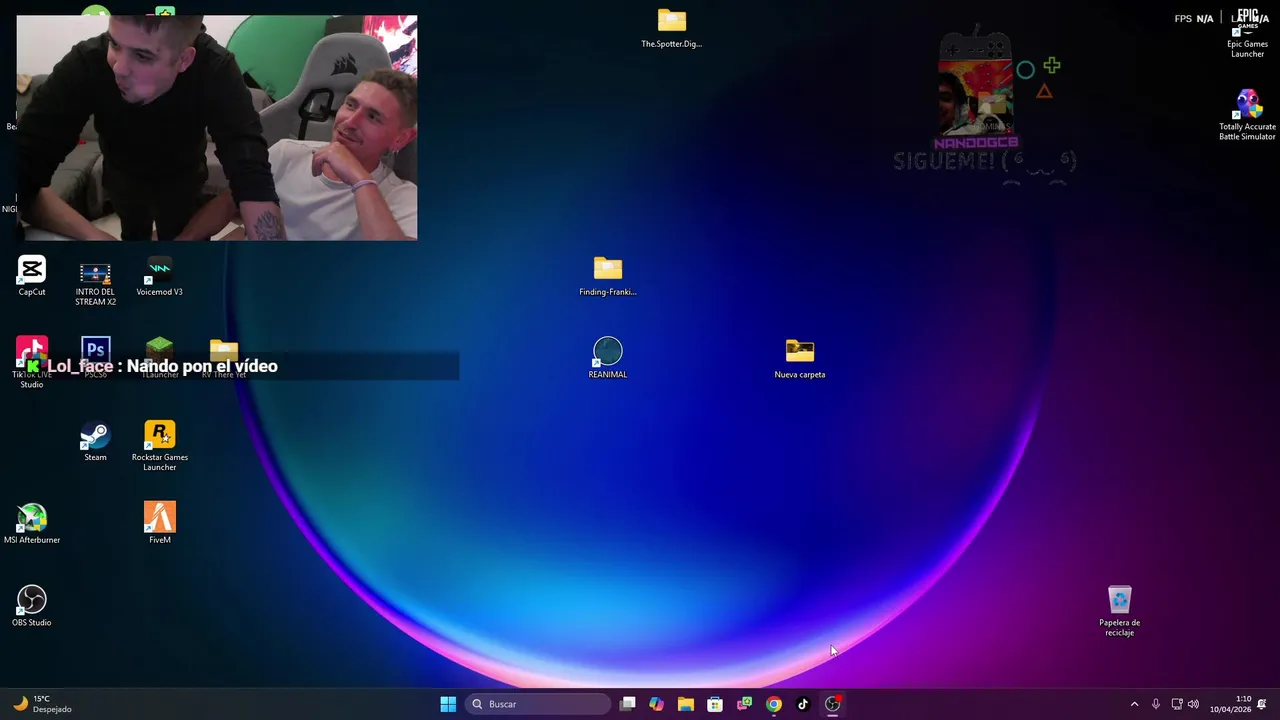1280x720 pixels.
Task: Launch Rockstar Games Launcher shortcut
Action: [x=159, y=446]
